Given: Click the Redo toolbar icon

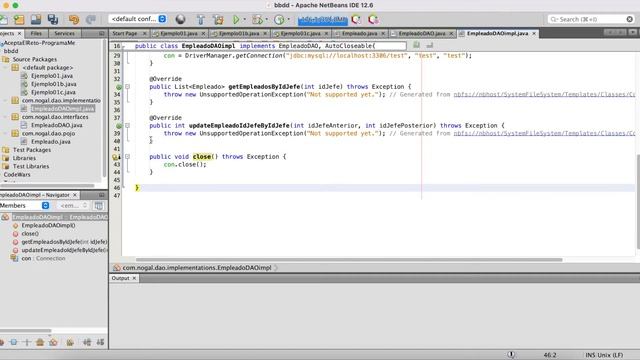Looking at the screenshot, I should 91,19.
